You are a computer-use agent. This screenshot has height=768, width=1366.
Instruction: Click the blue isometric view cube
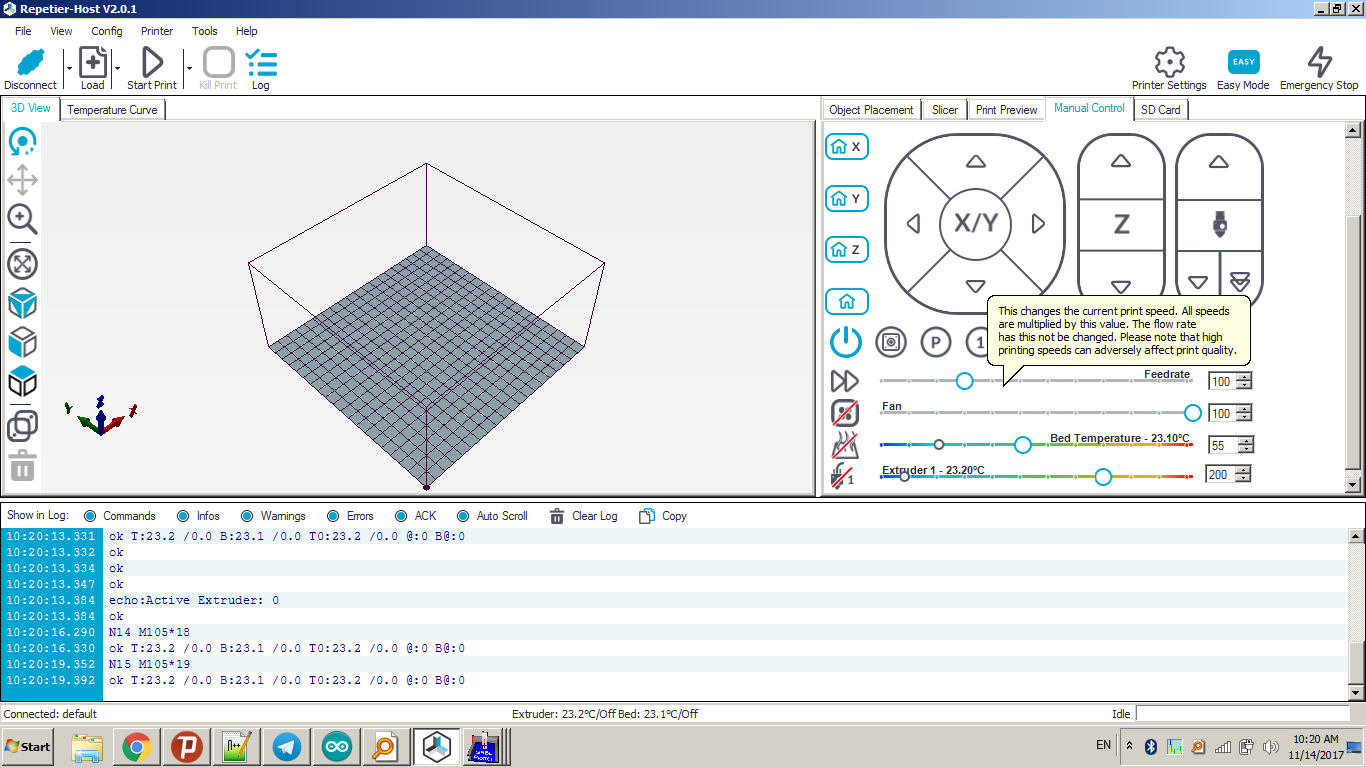22,303
